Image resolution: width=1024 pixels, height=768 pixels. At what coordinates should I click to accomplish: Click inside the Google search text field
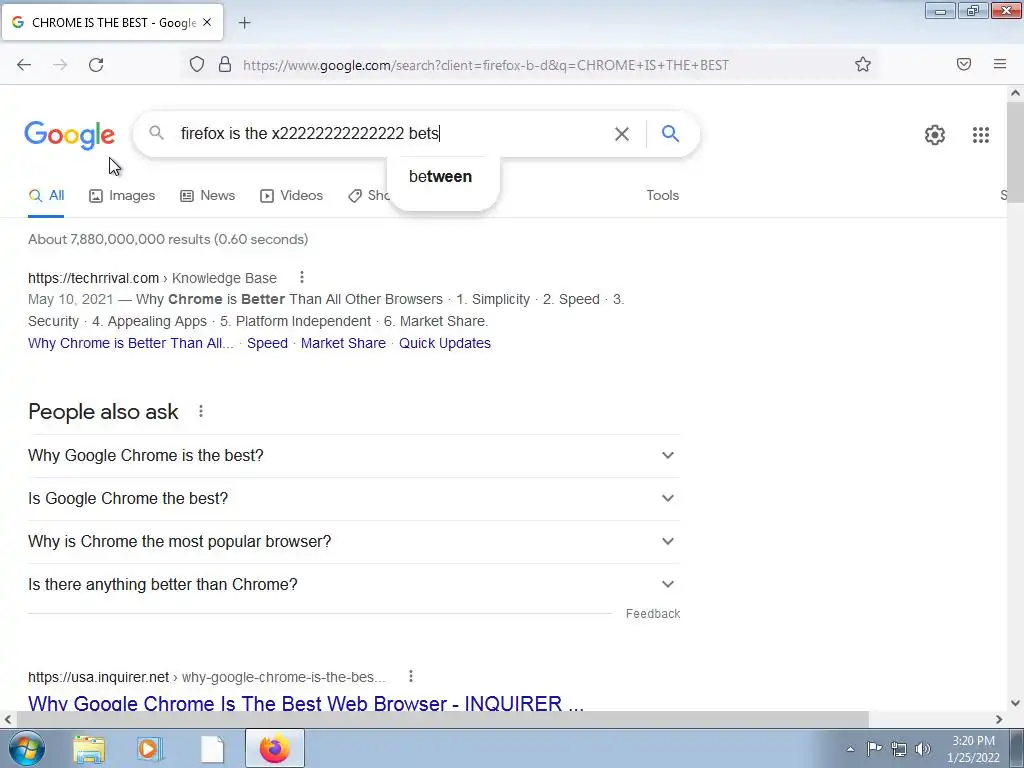(392, 134)
